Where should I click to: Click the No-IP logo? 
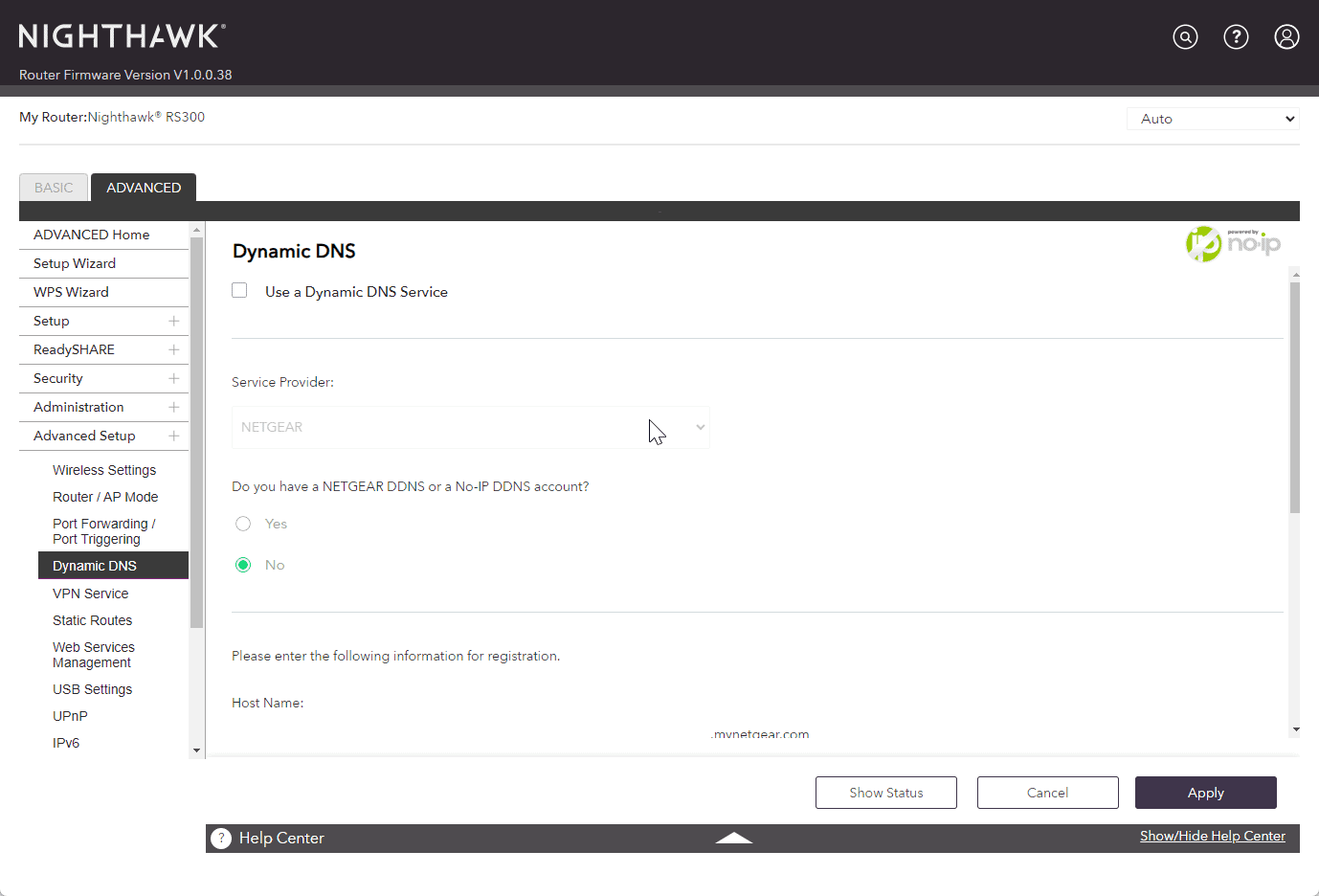point(1233,244)
